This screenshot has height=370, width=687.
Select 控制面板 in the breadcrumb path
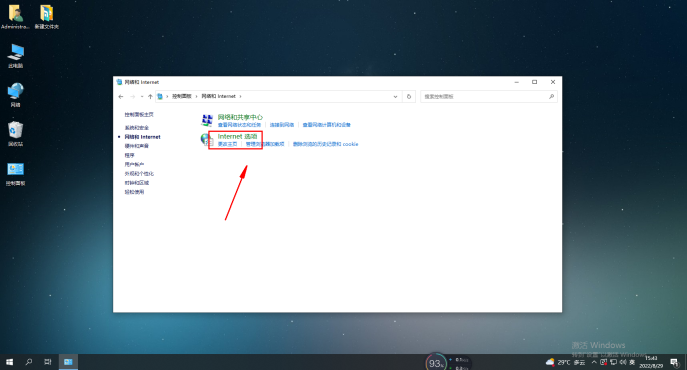click(x=182, y=96)
